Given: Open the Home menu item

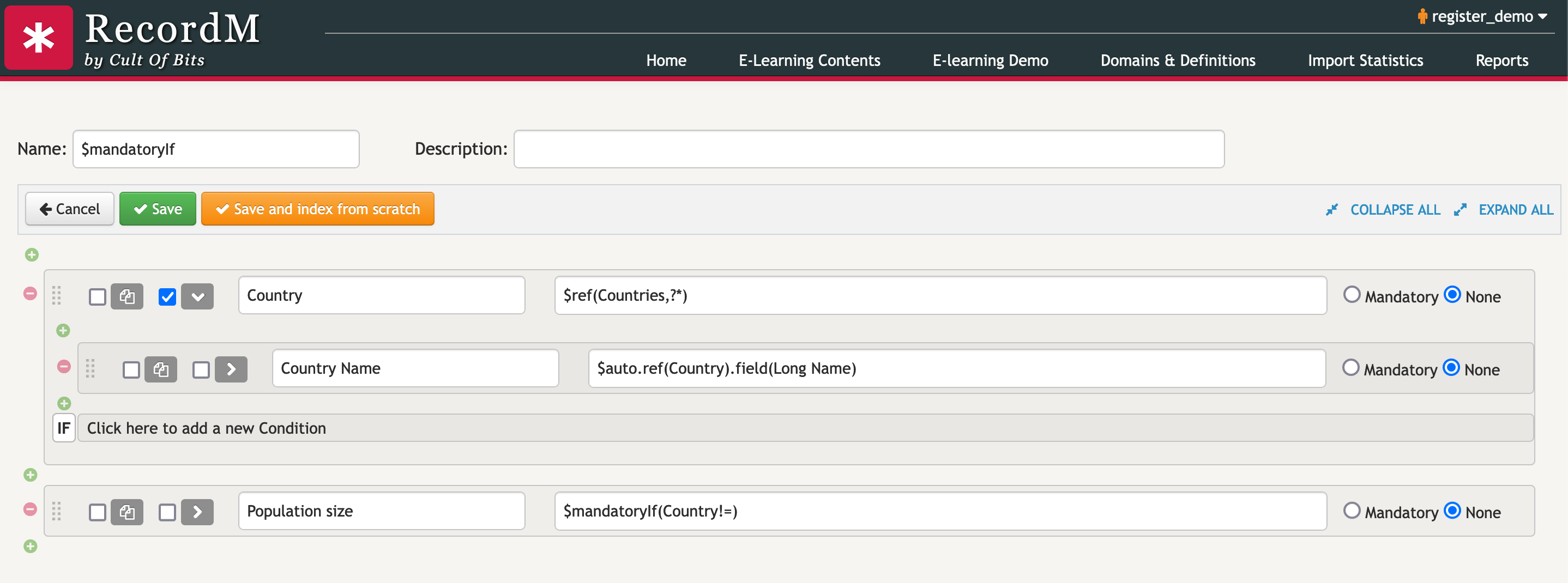Looking at the screenshot, I should pyautogui.click(x=666, y=60).
